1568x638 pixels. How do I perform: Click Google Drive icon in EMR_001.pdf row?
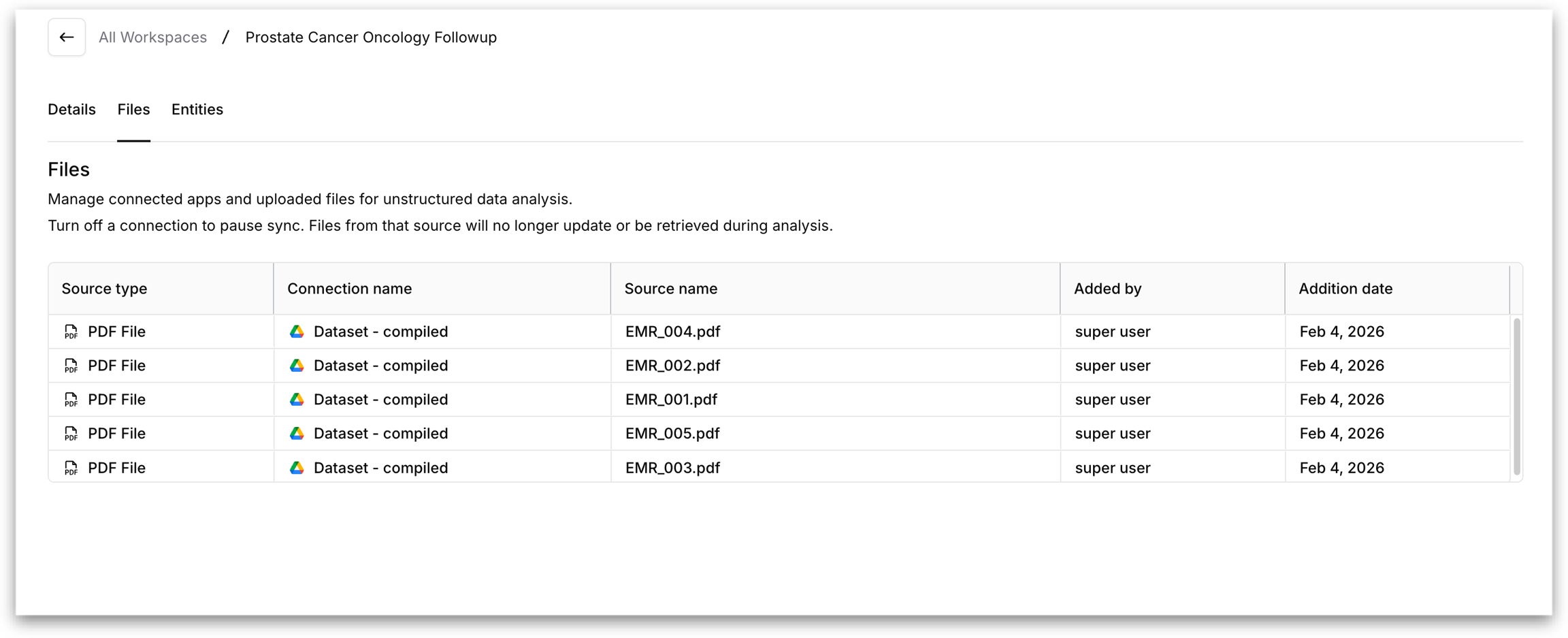(297, 400)
